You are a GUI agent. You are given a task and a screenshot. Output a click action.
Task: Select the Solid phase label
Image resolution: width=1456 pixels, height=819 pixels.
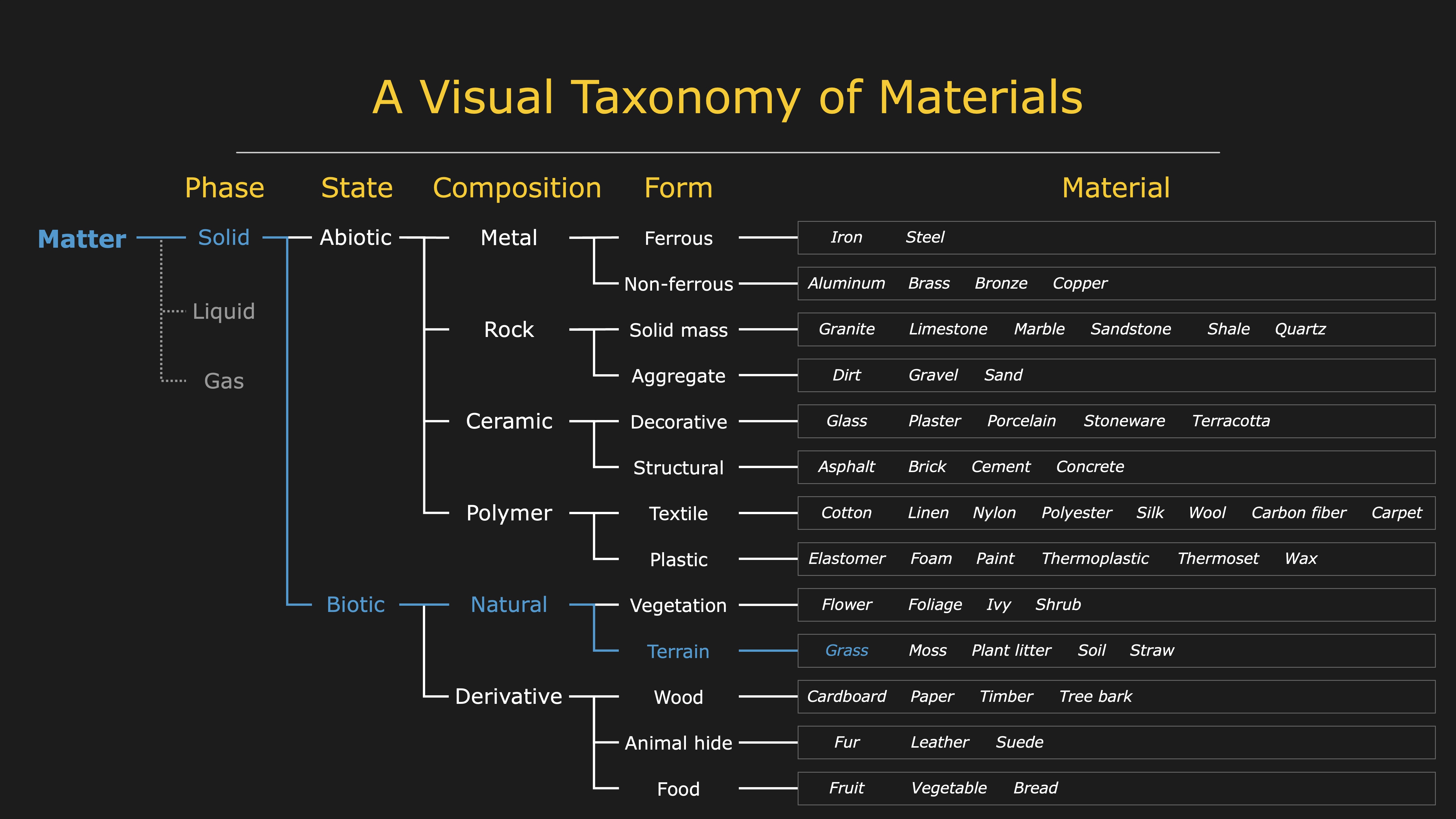point(224,237)
